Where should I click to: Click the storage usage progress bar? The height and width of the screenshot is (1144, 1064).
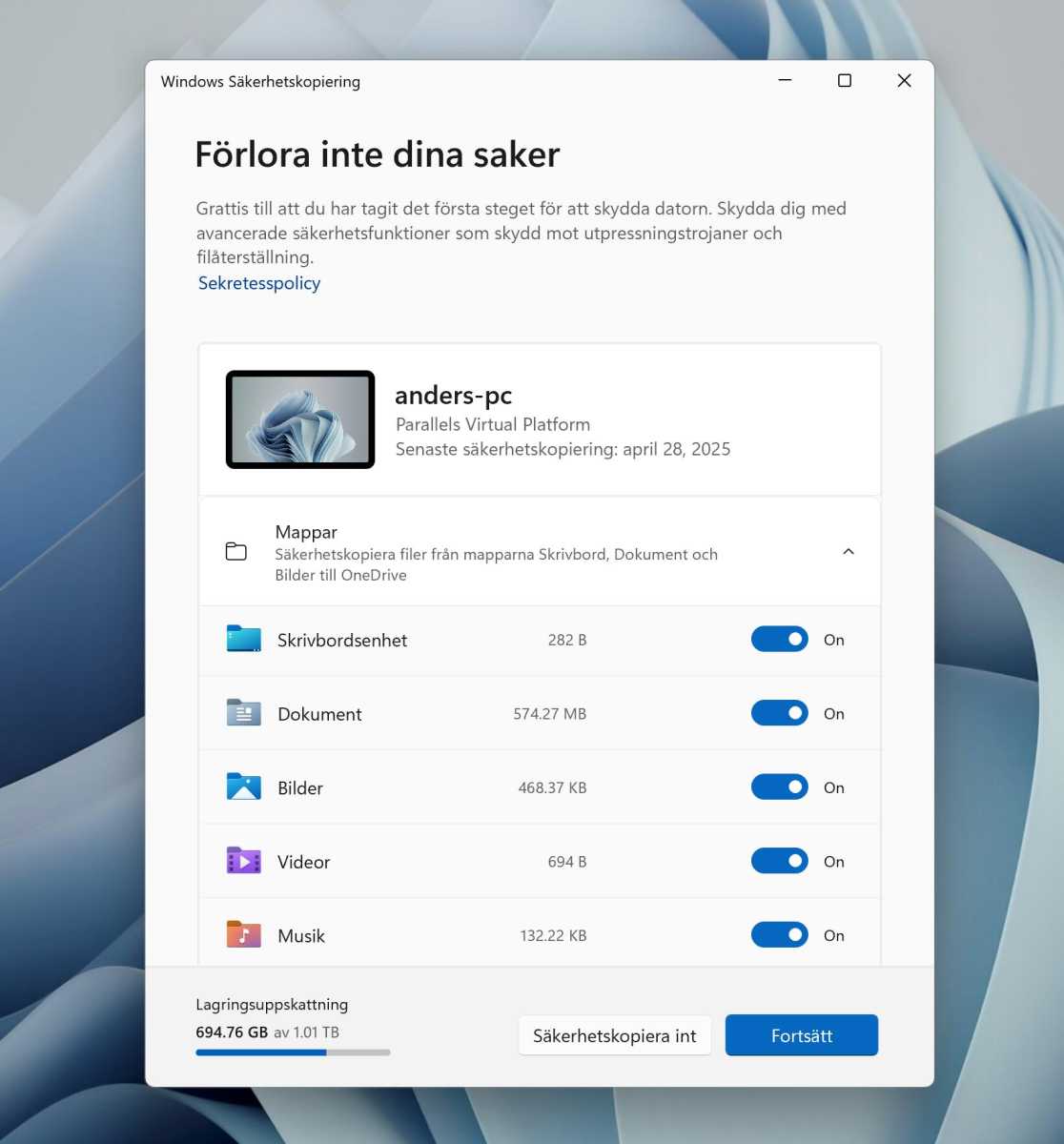293,1052
